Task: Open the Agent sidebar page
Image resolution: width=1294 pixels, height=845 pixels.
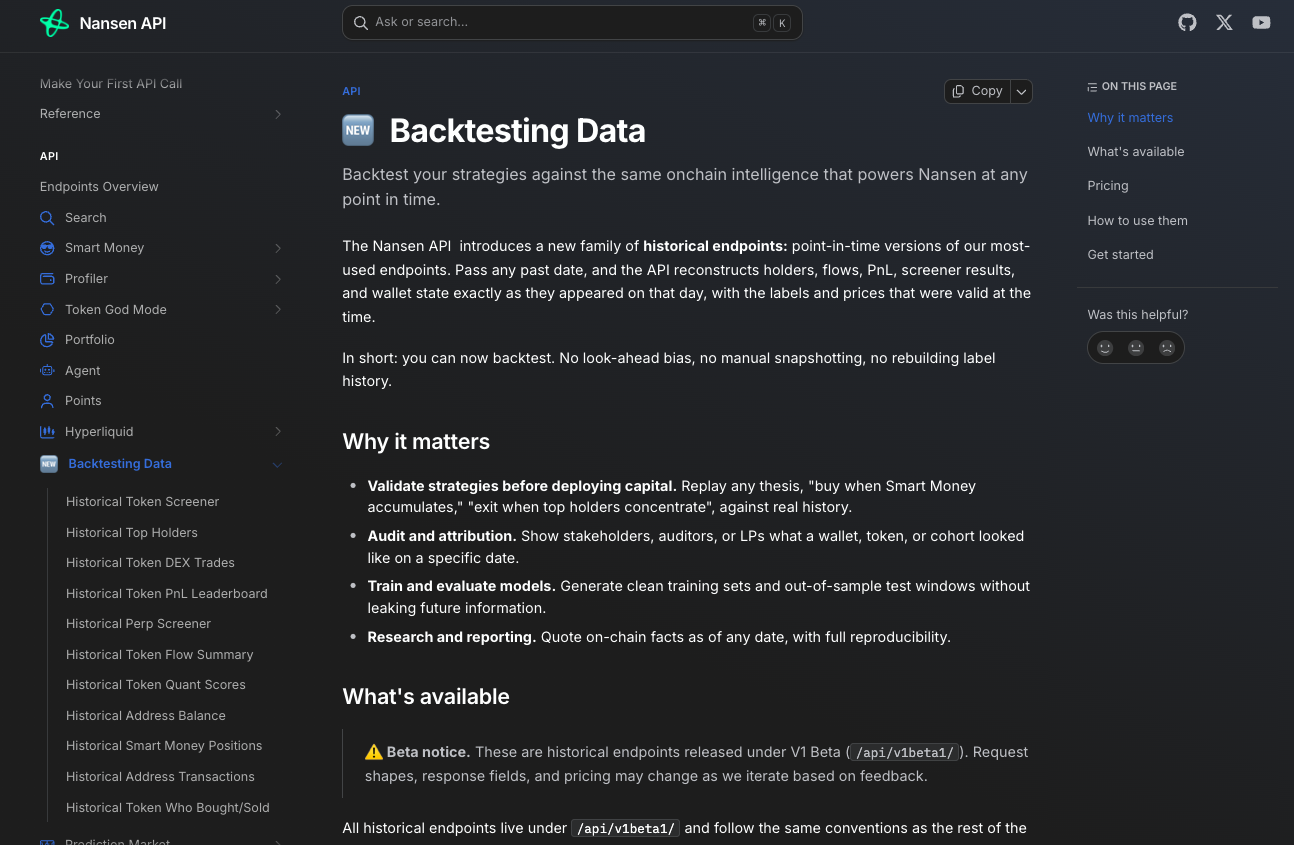Action: [x=83, y=371]
